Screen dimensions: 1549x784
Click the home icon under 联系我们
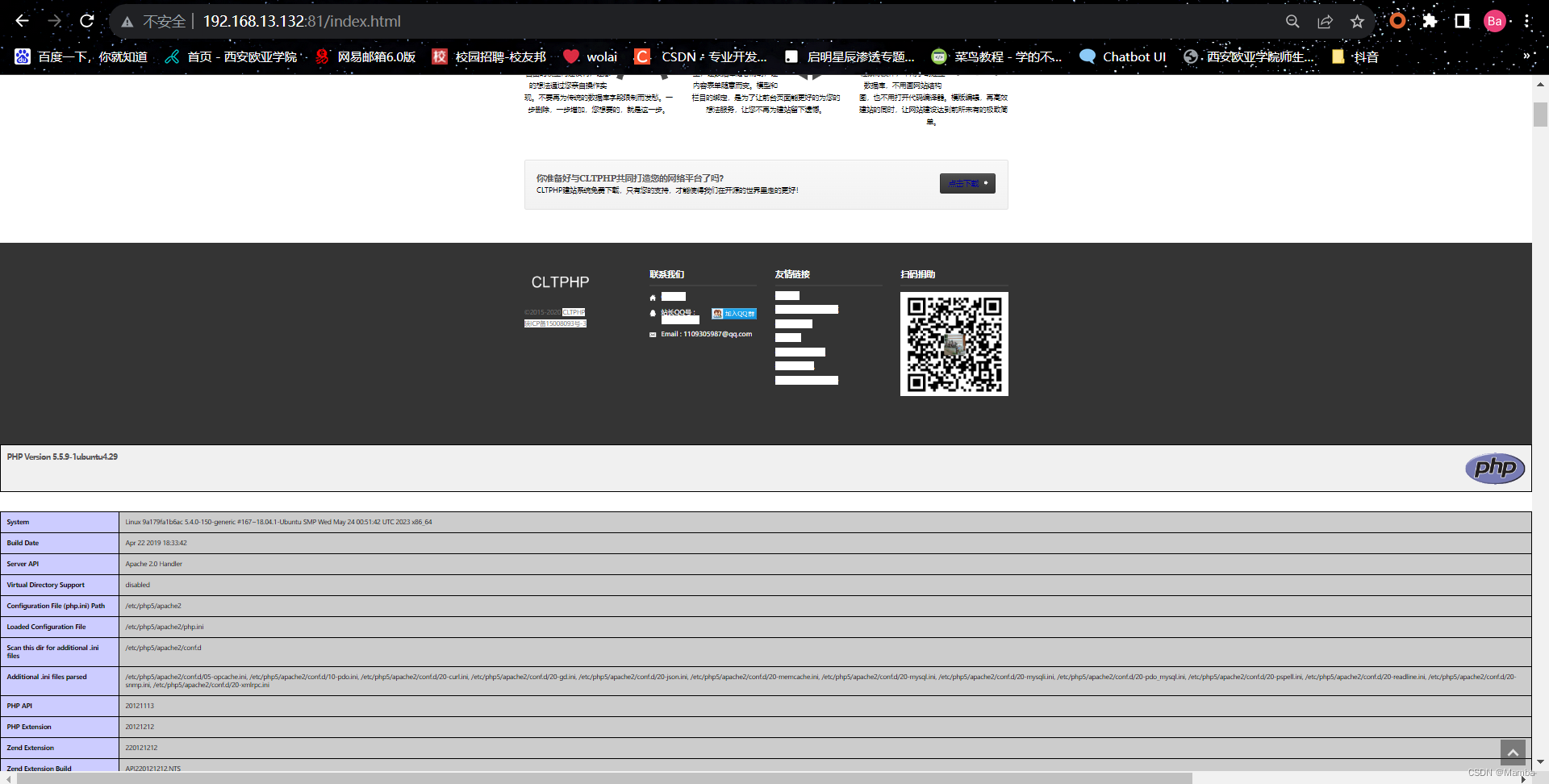click(x=653, y=298)
